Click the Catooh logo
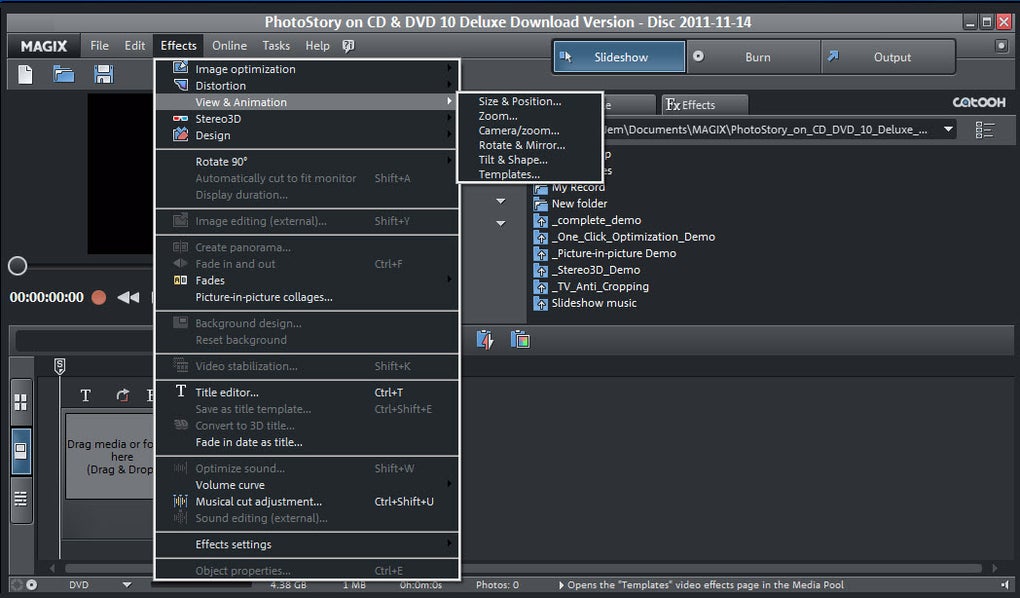This screenshot has height=598, width=1020. 979,102
